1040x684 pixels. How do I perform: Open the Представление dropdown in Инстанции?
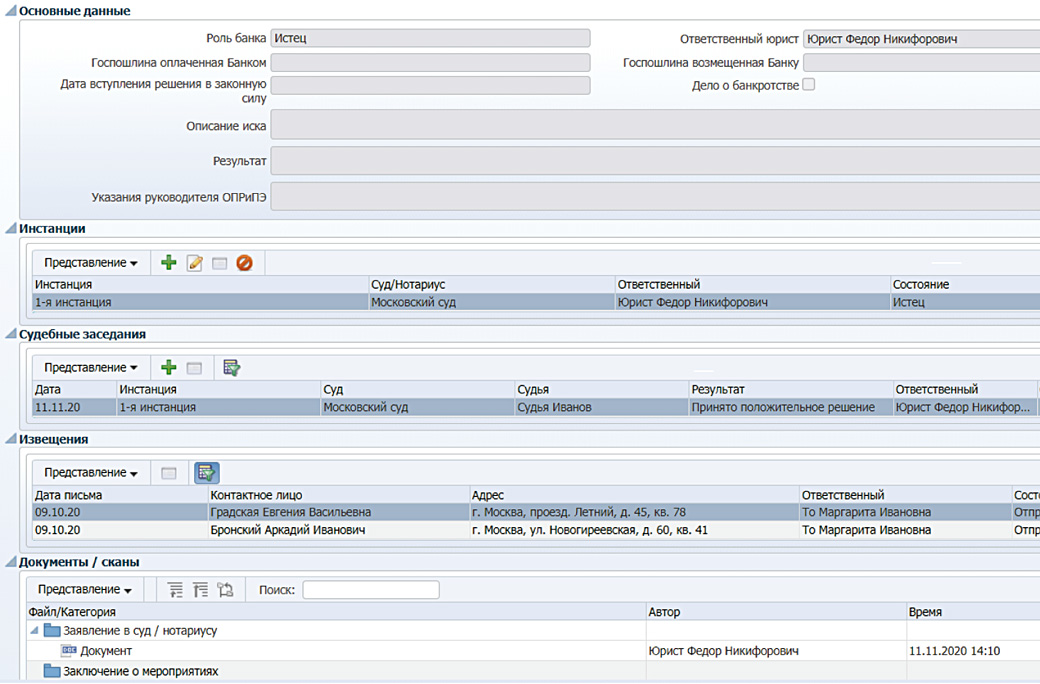pyautogui.click(x=91, y=263)
